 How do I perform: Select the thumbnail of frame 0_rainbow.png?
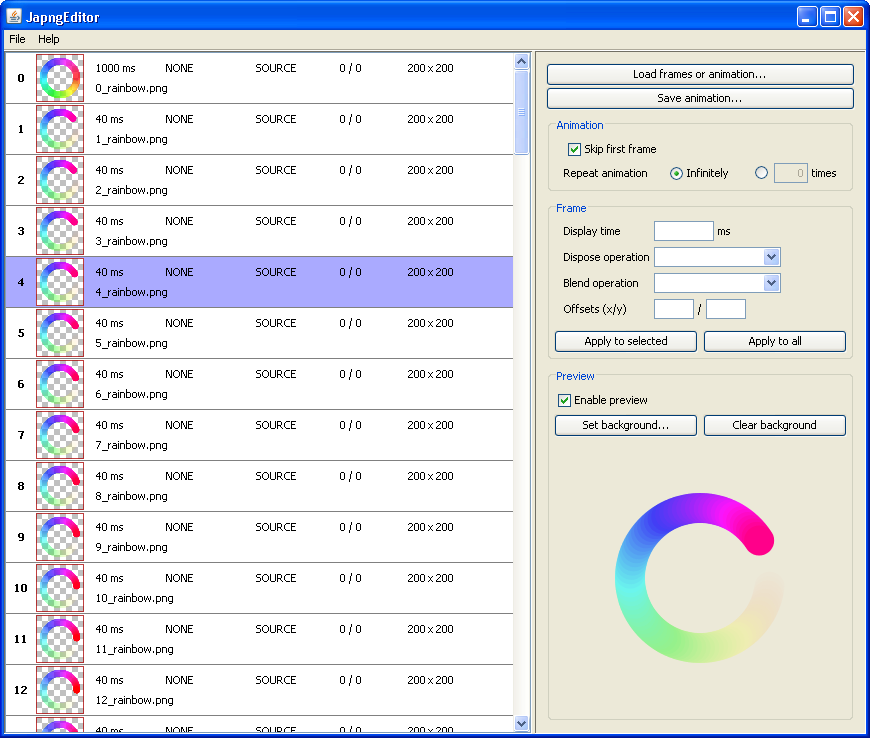click(x=60, y=78)
